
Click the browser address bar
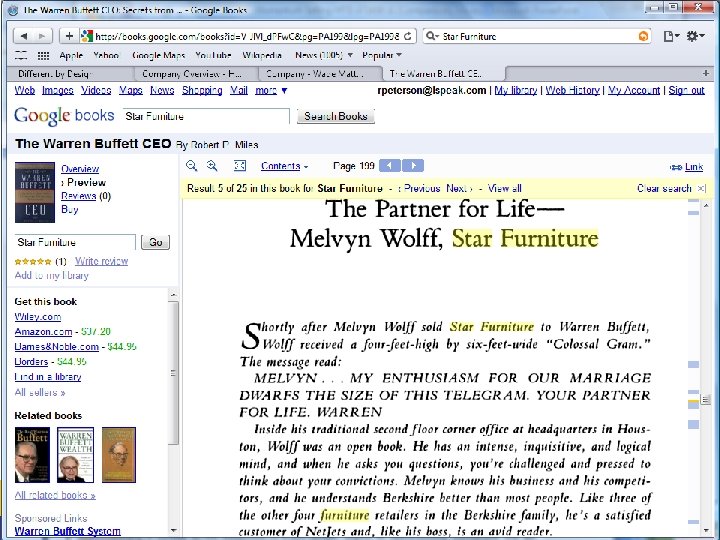(x=248, y=36)
